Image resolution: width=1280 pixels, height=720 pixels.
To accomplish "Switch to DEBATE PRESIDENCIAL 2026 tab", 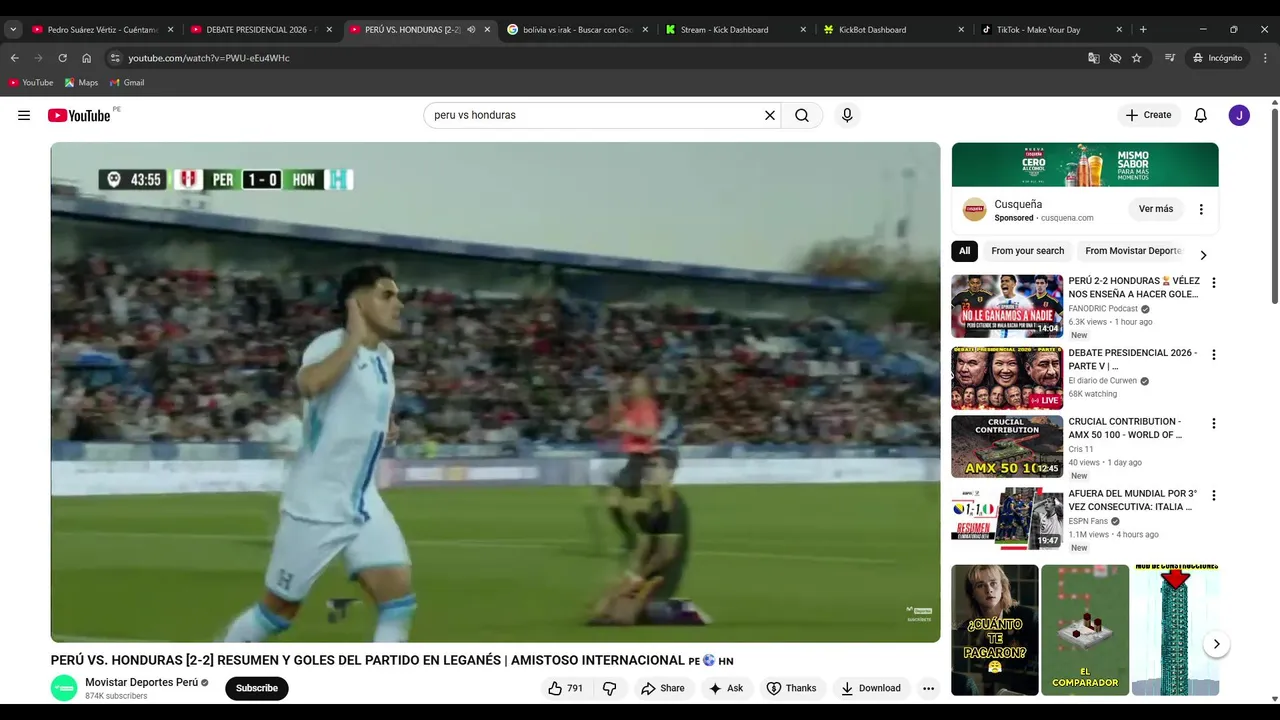I will pos(260,30).
